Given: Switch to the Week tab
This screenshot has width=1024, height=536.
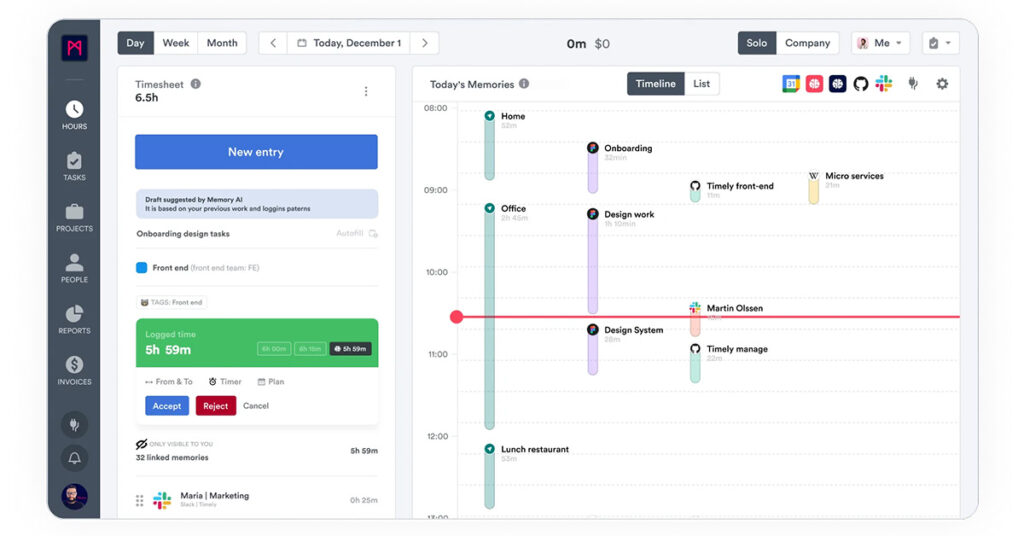Looking at the screenshot, I should [176, 43].
